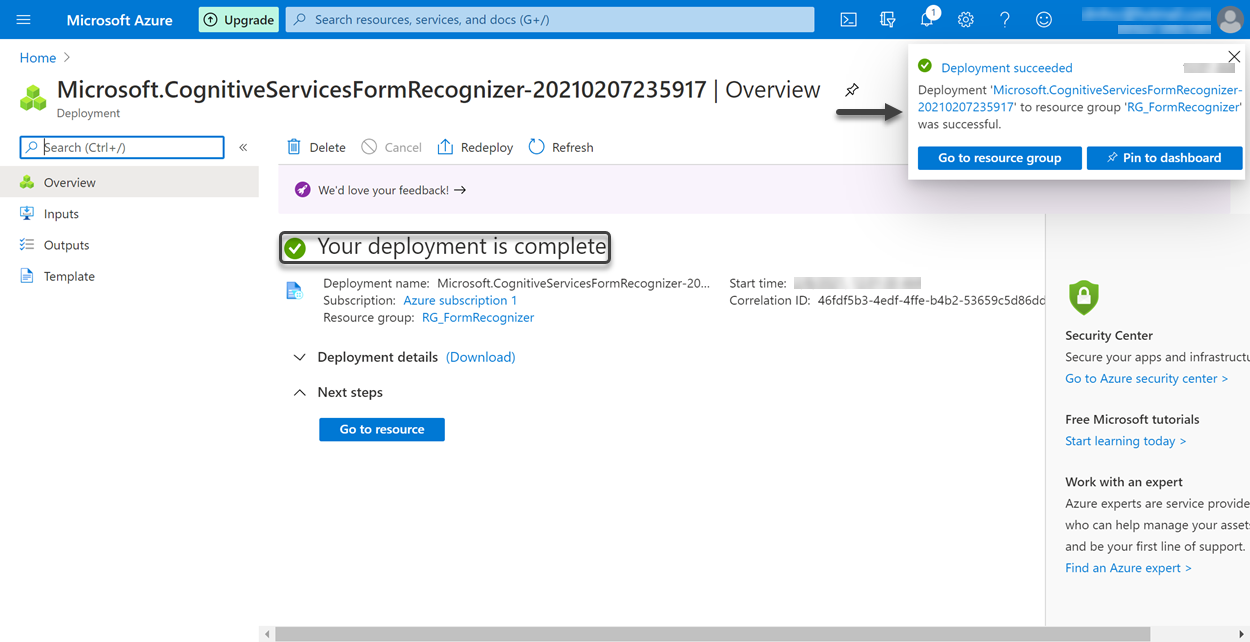
Task: Open Cloud Shell icon
Action: (x=848, y=20)
